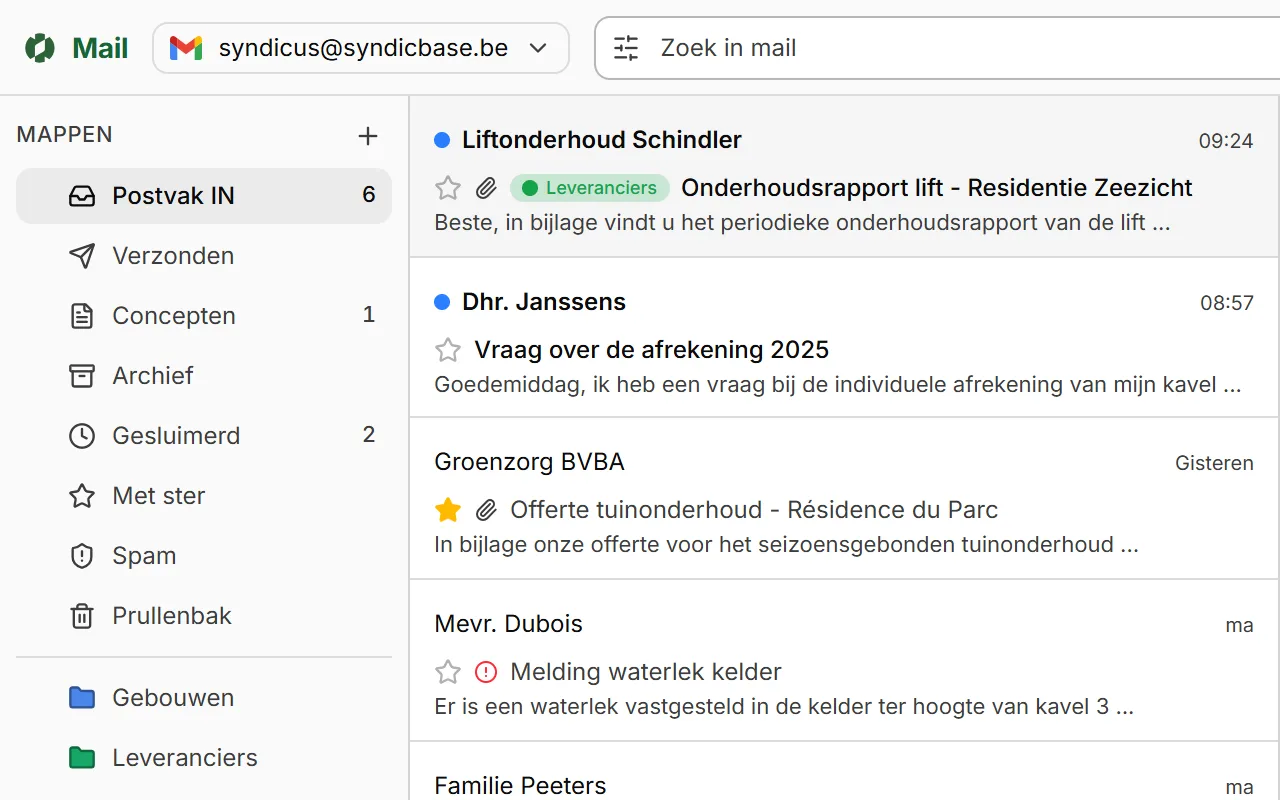Click sender name Mevr. Dubois
Viewport: 1280px width, 800px height.
pos(508,624)
